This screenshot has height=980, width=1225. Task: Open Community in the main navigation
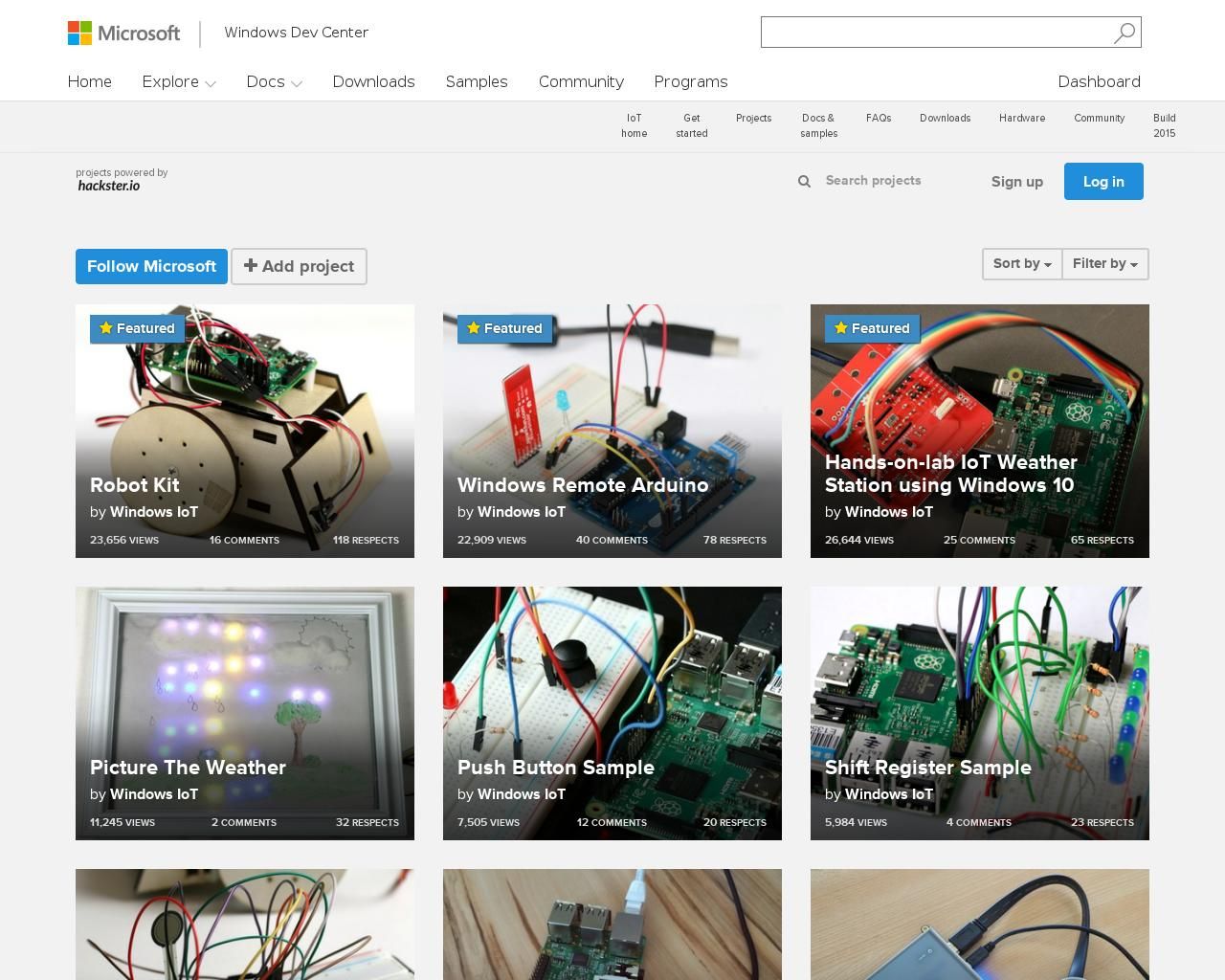581,81
